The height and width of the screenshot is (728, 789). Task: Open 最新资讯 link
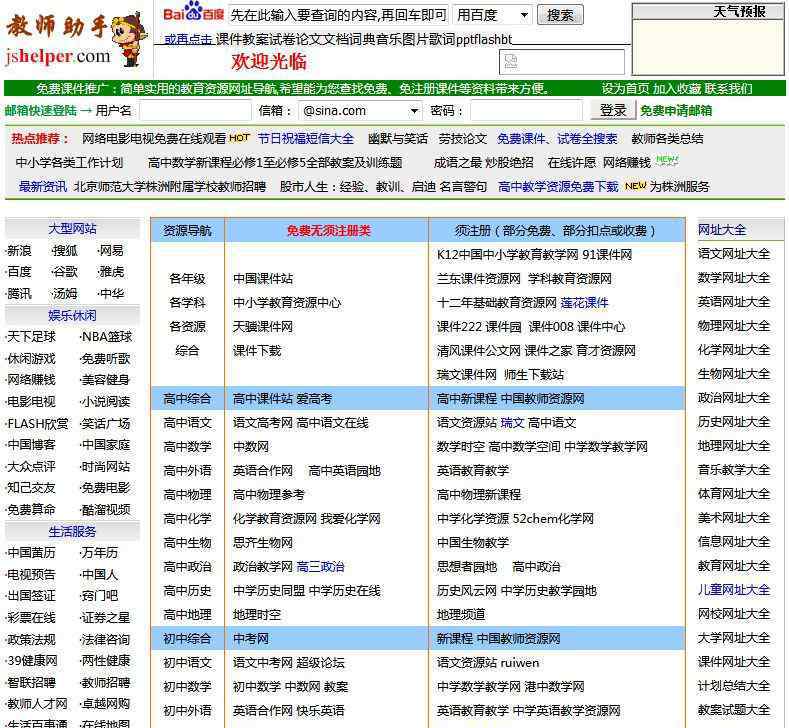(x=43, y=187)
